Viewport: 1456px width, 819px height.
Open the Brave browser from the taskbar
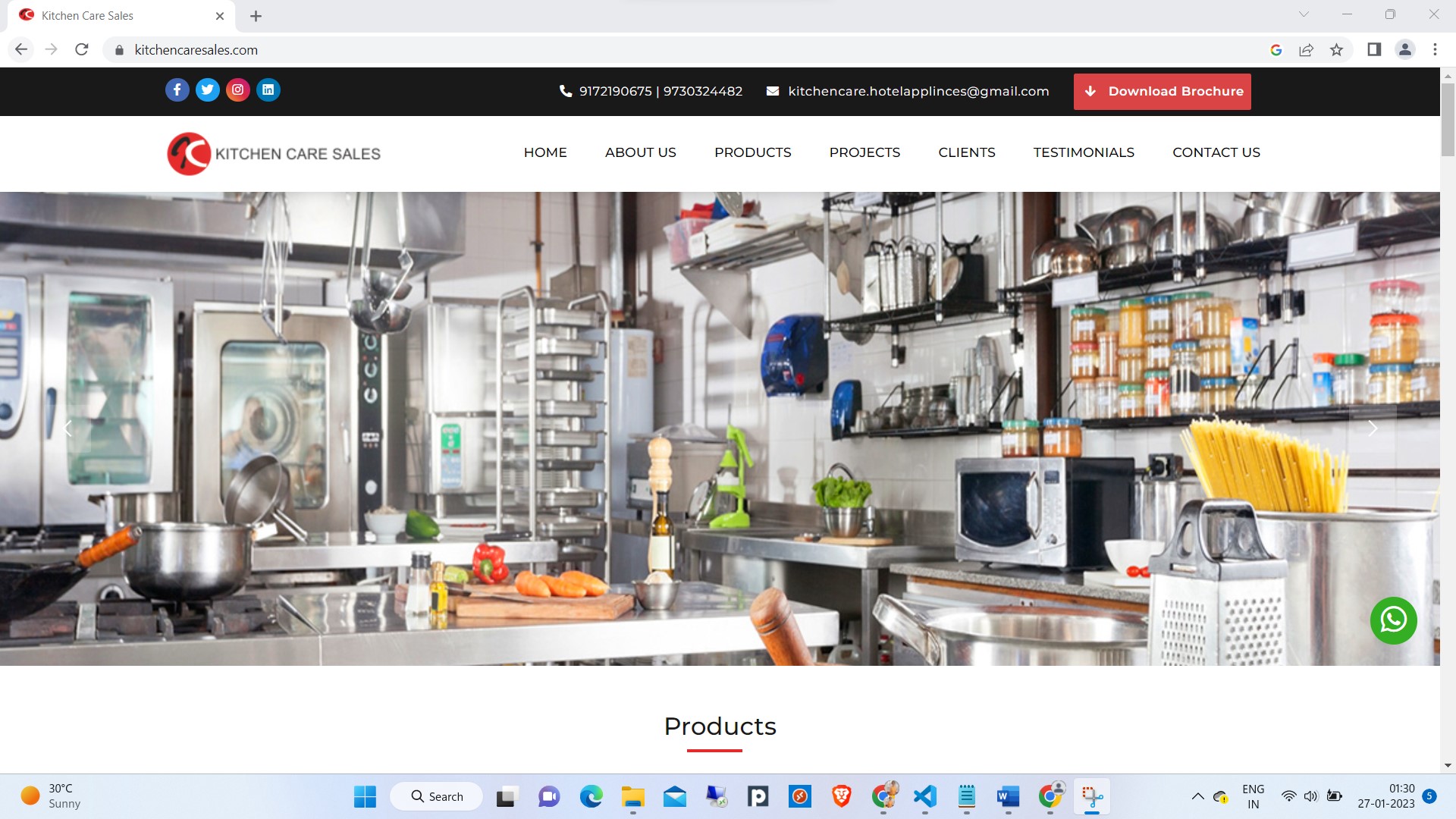point(841,796)
